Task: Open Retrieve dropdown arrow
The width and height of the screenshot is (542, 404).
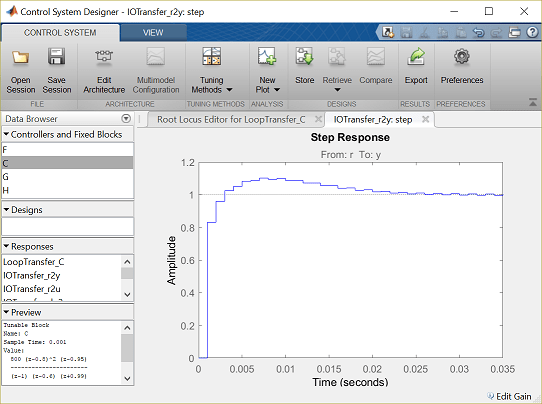Action: point(337,90)
